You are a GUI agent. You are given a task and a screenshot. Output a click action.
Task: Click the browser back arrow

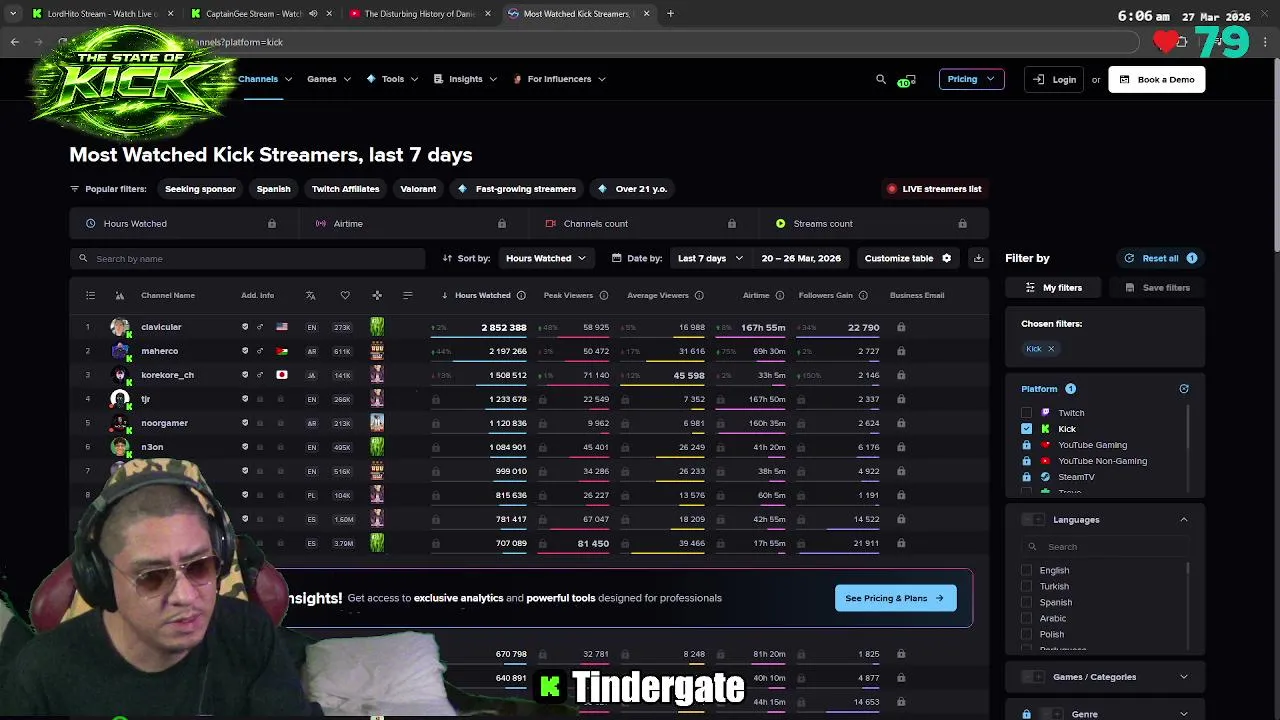(x=14, y=42)
